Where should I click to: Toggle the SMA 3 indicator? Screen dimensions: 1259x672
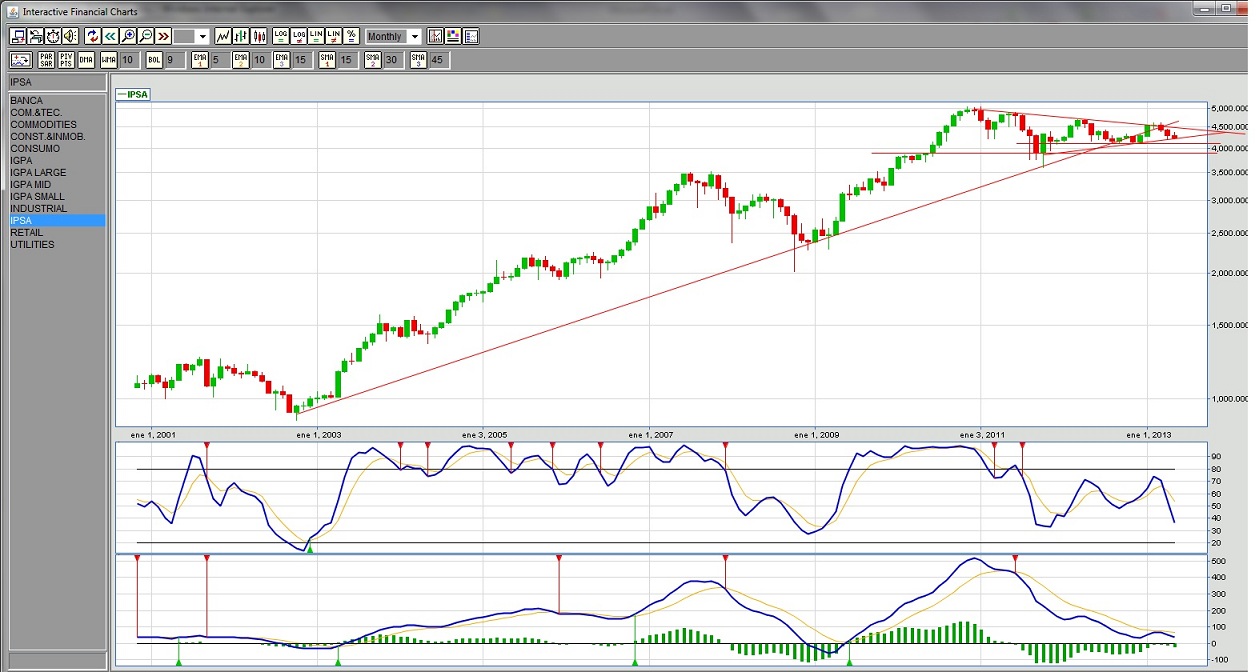point(418,60)
